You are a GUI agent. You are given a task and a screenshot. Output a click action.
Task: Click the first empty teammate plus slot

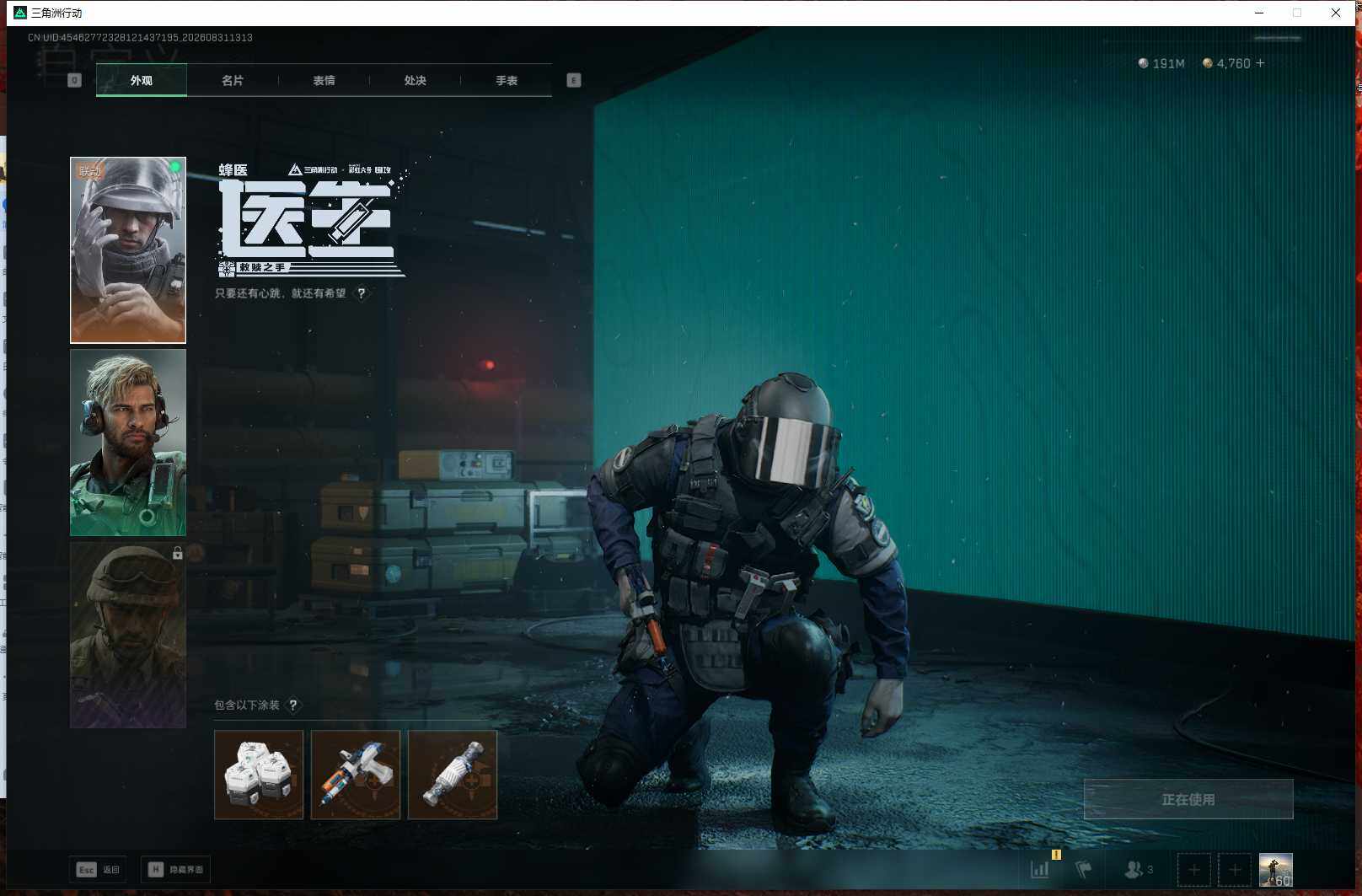1193,870
